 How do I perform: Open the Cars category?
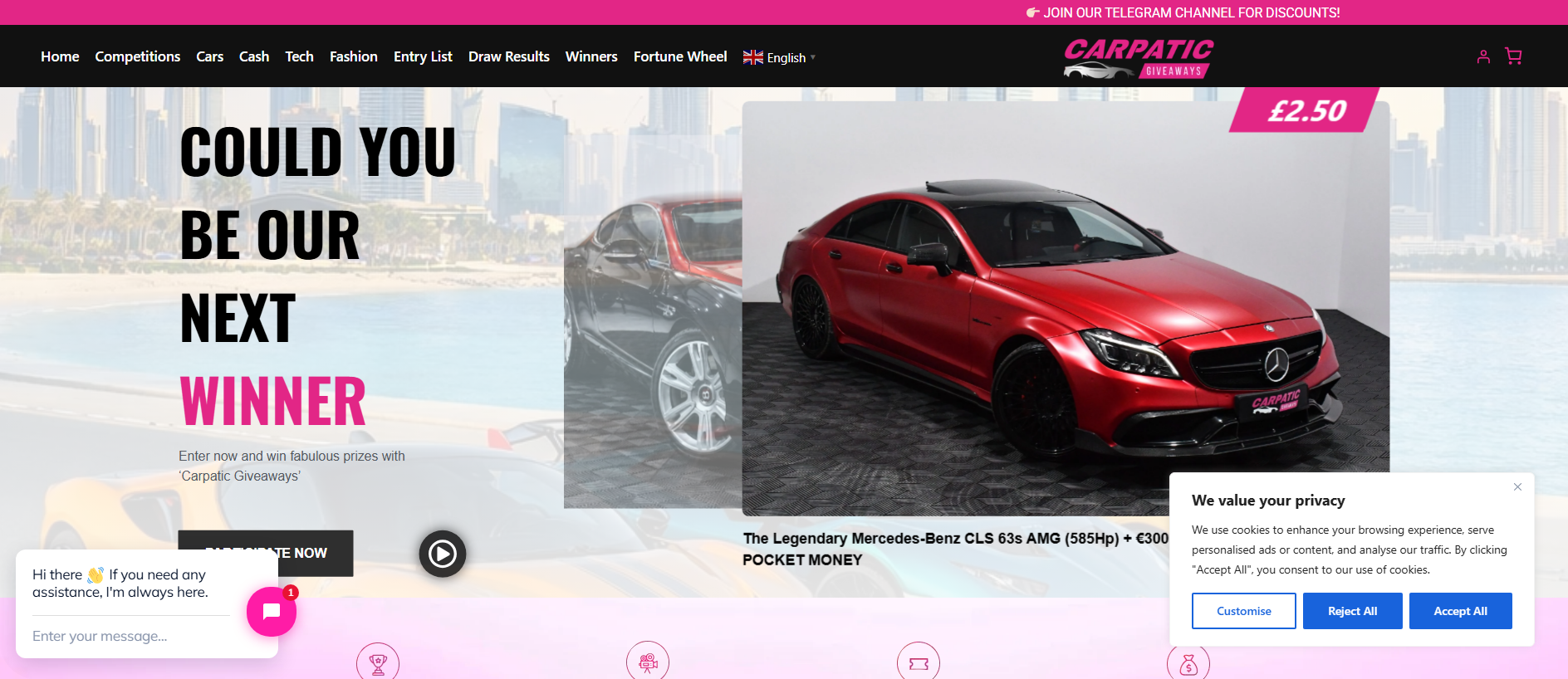tap(209, 56)
